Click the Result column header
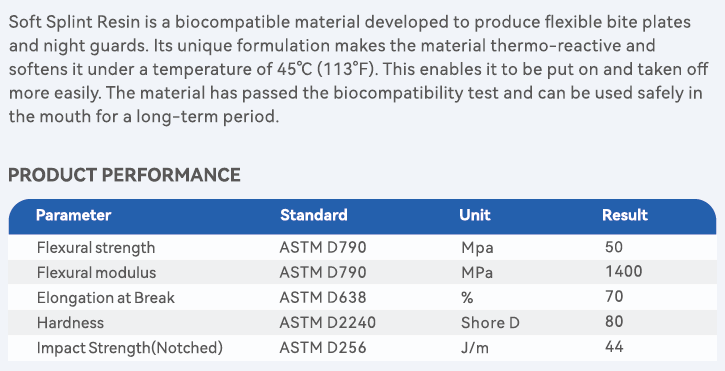This screenshot has height=371, width=725. pos(625,215)
